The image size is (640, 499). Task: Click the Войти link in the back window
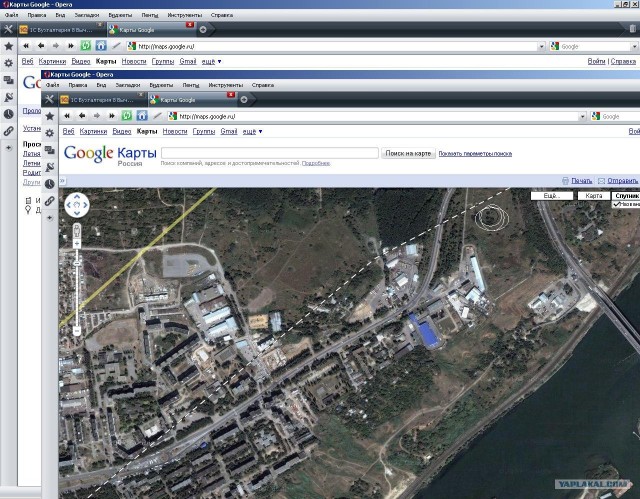click(x=596, y=61)
